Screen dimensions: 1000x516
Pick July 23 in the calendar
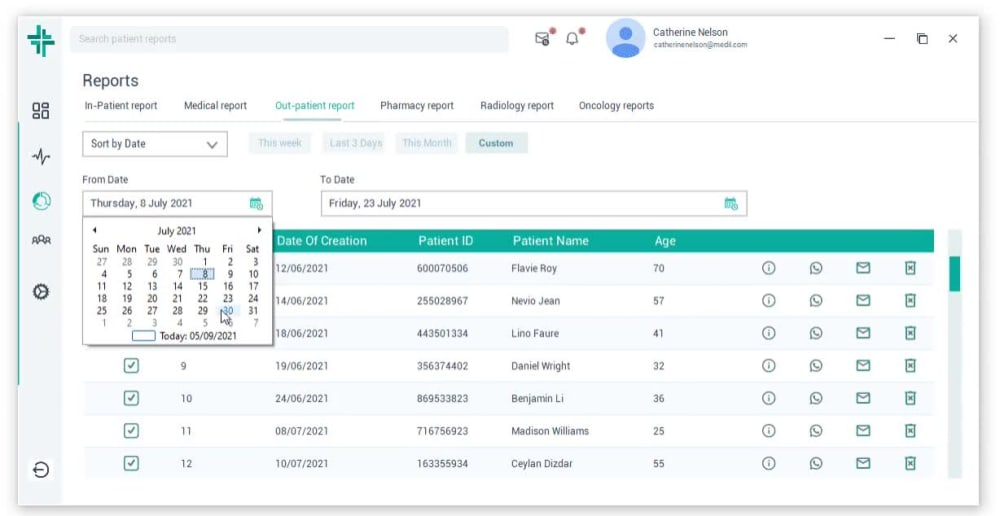tap(228, 299)
